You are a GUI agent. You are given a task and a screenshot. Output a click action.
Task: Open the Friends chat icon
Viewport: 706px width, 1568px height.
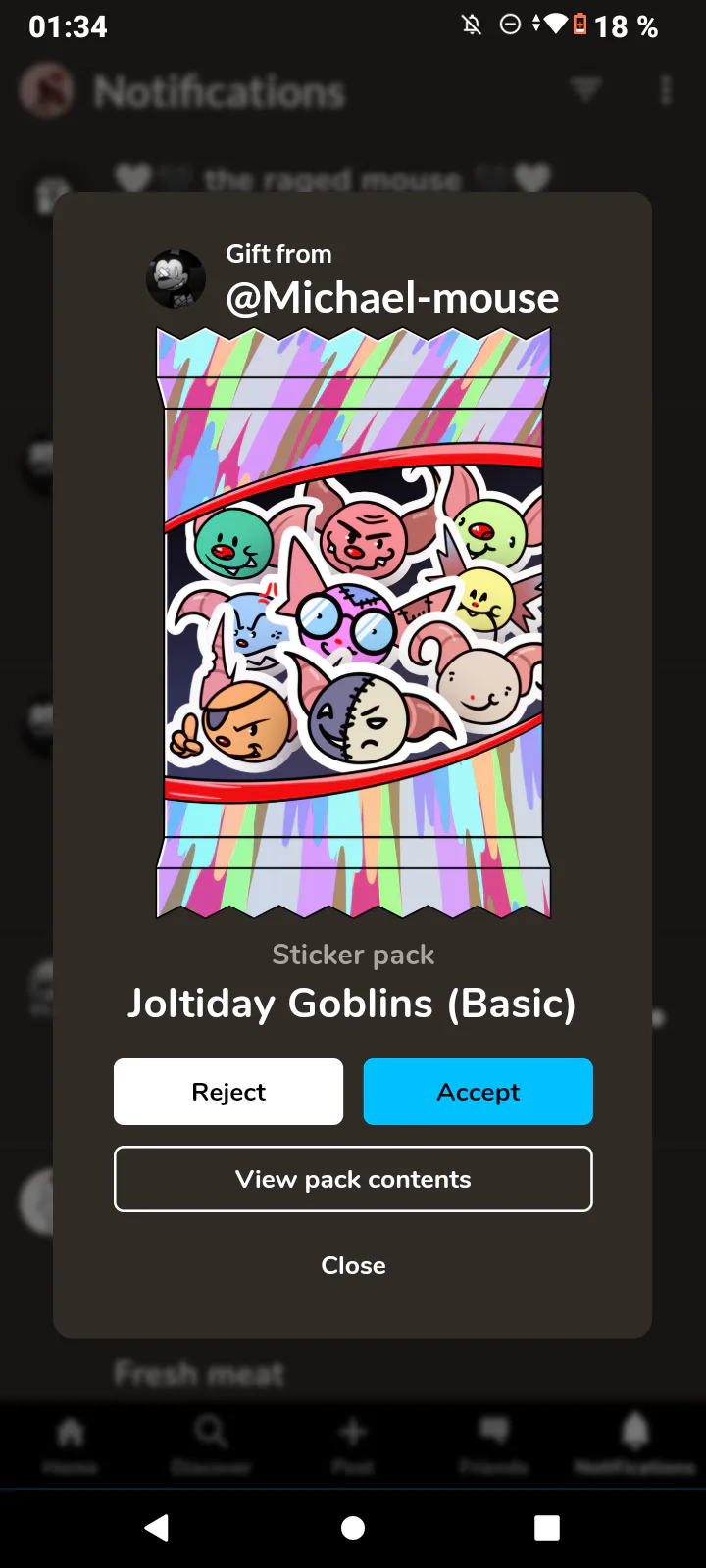click(x=494, y=1444)
